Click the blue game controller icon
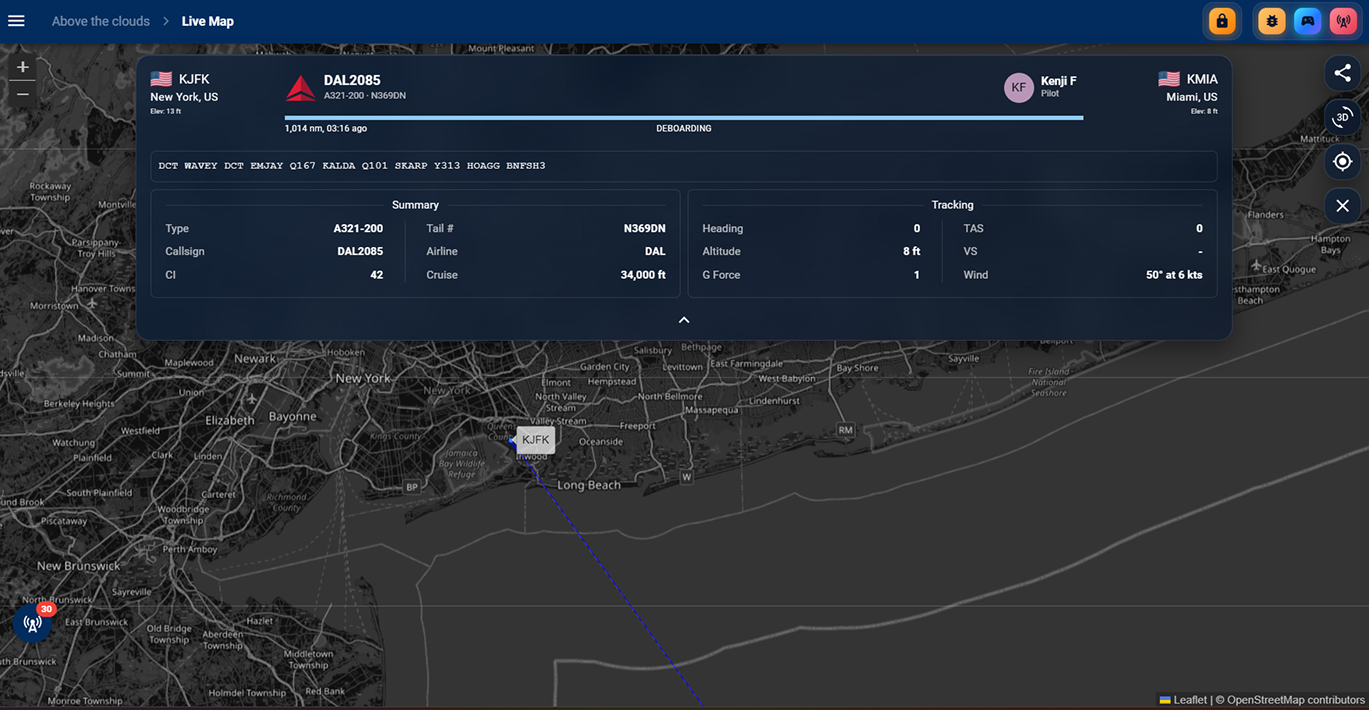Image resolution: width=1369 pixels, height=710 pixels. [1307, 21]
